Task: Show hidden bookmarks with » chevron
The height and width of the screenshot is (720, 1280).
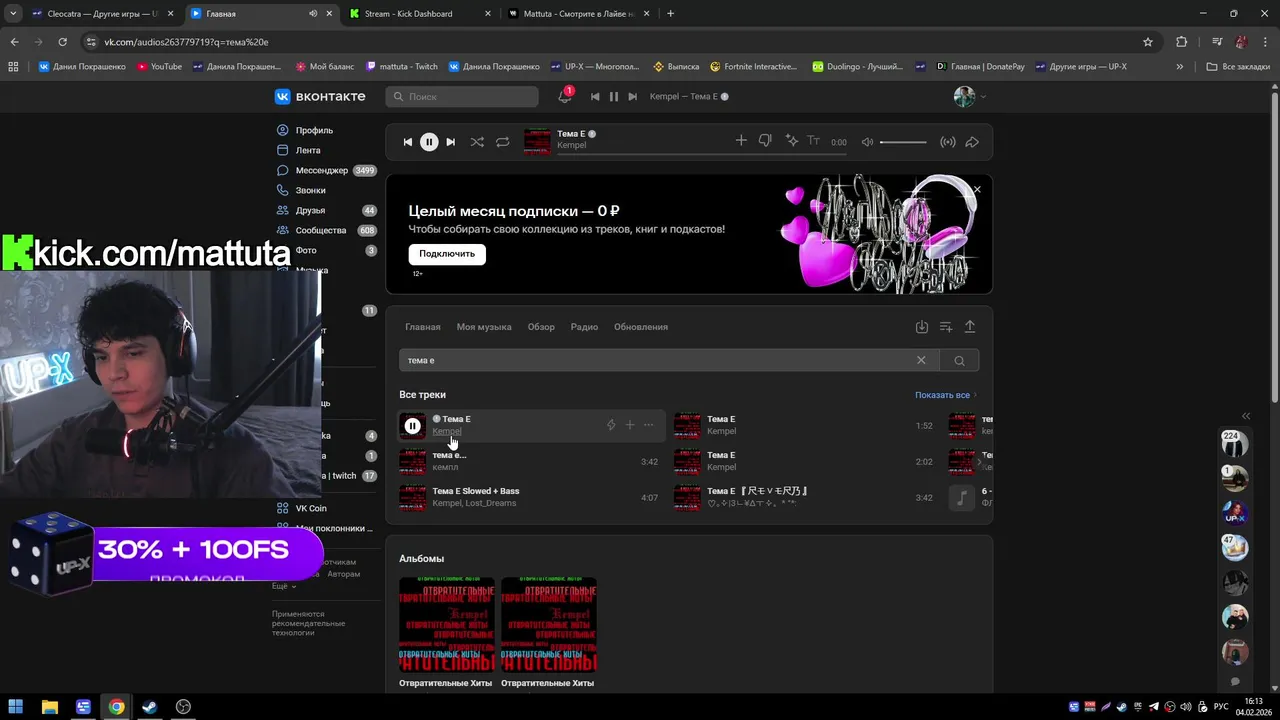Action: (x=1180, y=67)
